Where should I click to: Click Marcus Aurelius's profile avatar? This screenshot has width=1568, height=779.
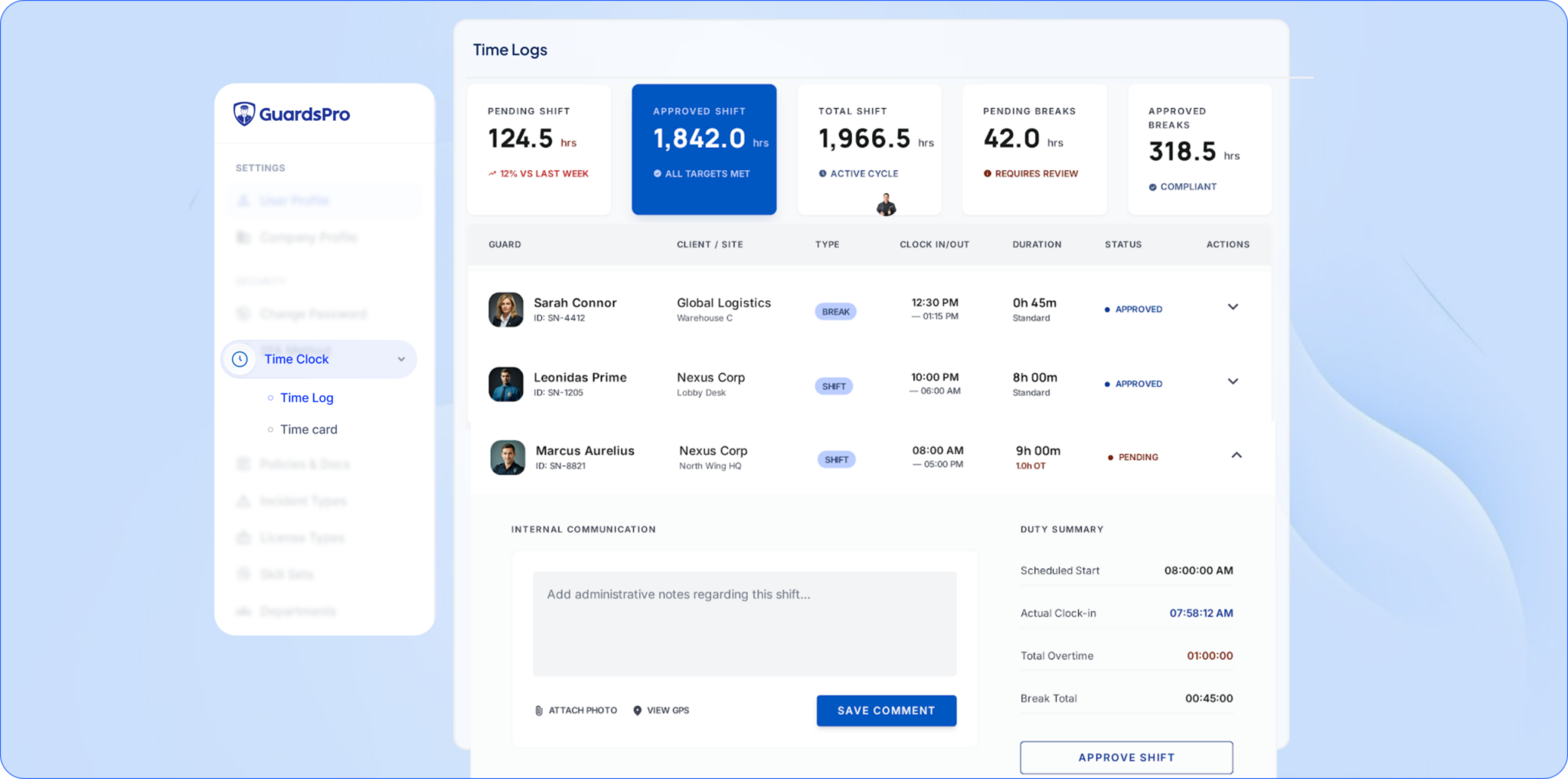(508, 458)
